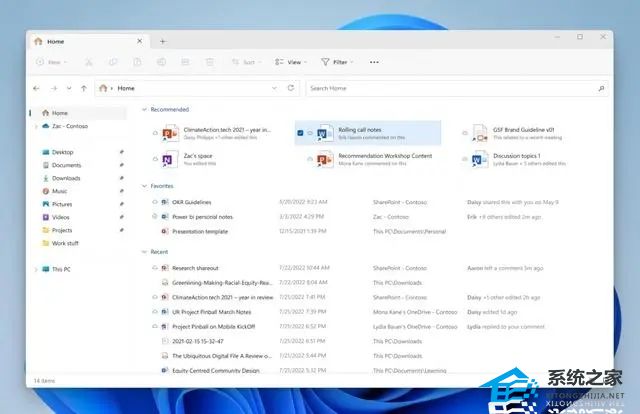The width and height of the screenshot is (640, 414).
Task: Open the three-dots See more menu
Action: point(374,62)
